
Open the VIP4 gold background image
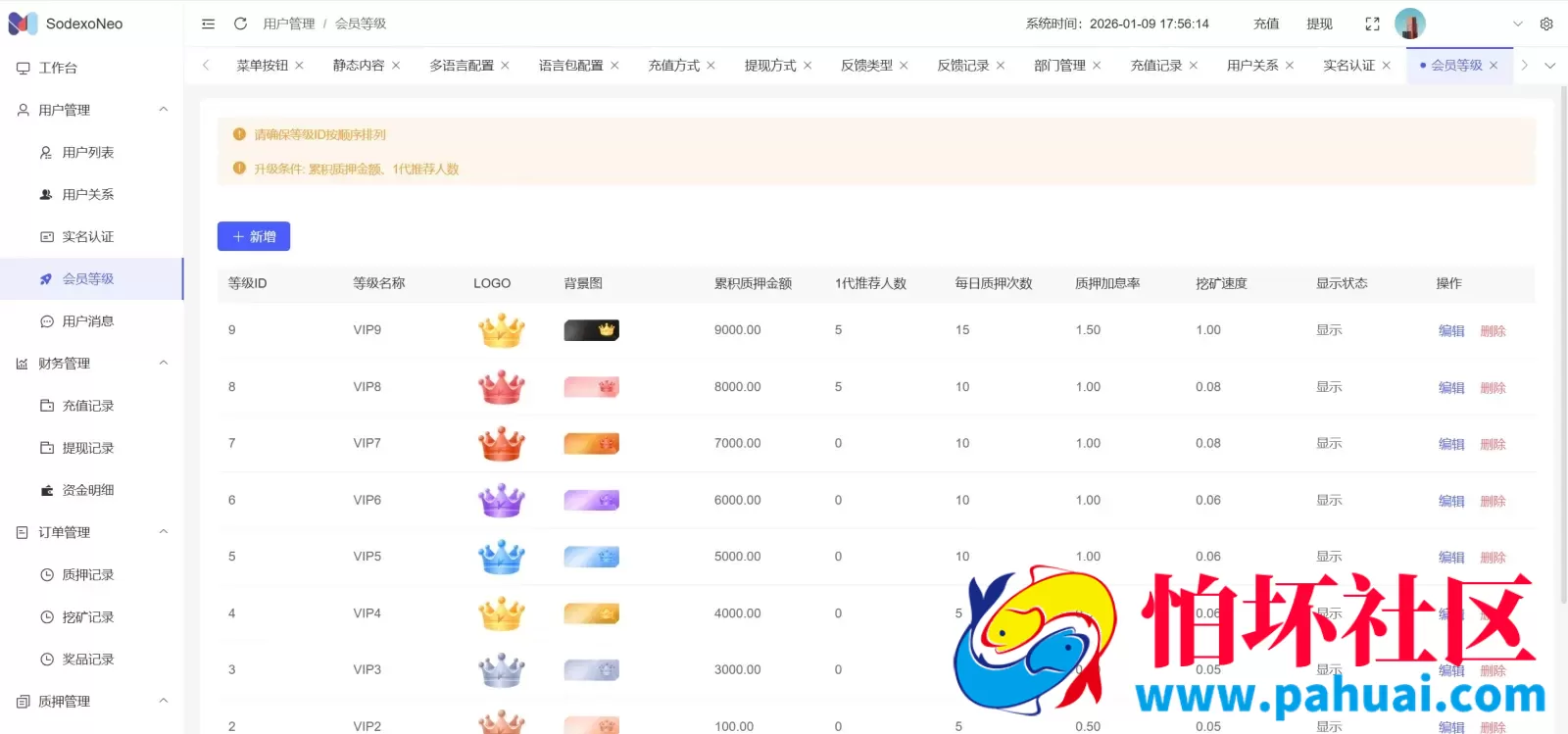click(591, 613)
